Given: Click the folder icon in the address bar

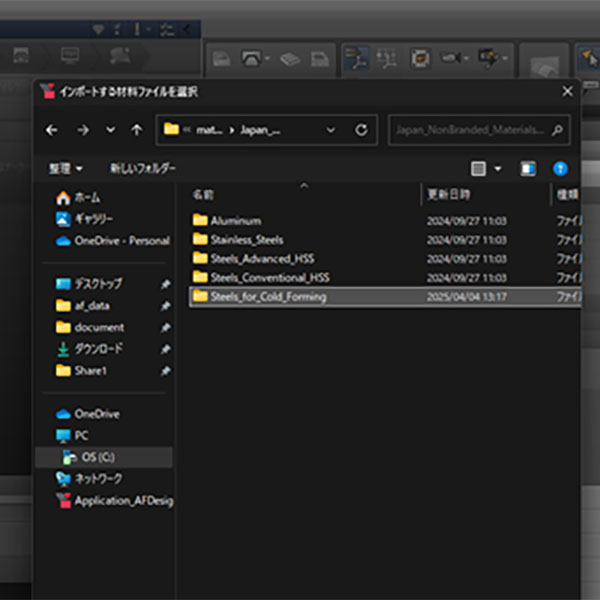Looking at the screenshot, I should [171, 129].
